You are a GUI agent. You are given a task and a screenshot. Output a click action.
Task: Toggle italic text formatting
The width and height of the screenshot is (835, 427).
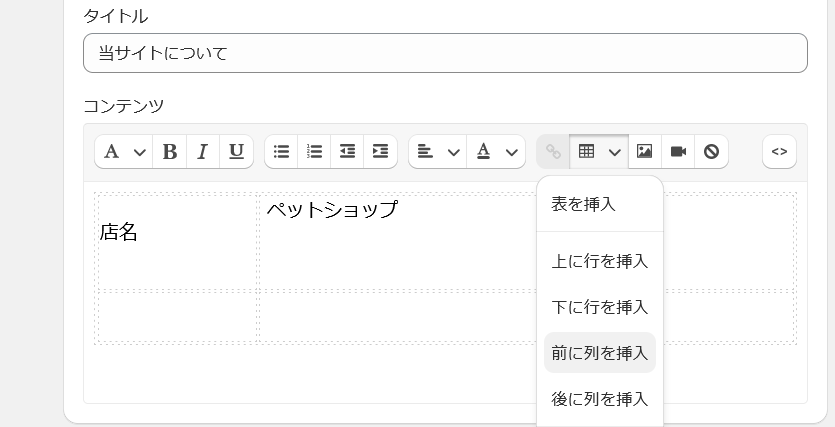tap(202, 152)
